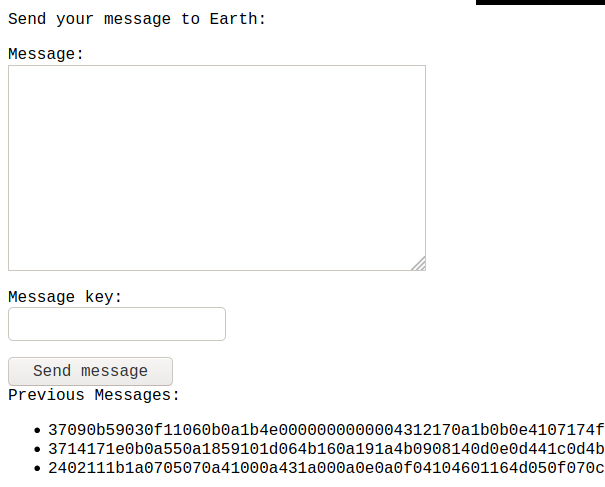This screenshot has height=487, width=605.
Task: Click the textarea resize grip icon
Action: 419,264
